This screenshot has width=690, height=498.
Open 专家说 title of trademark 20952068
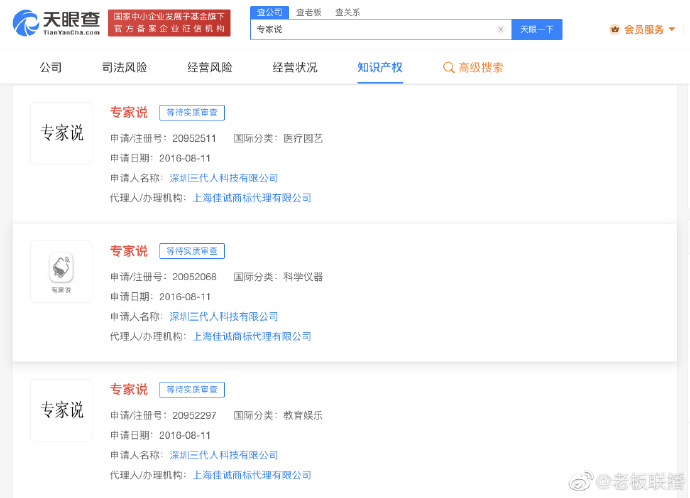129,251
